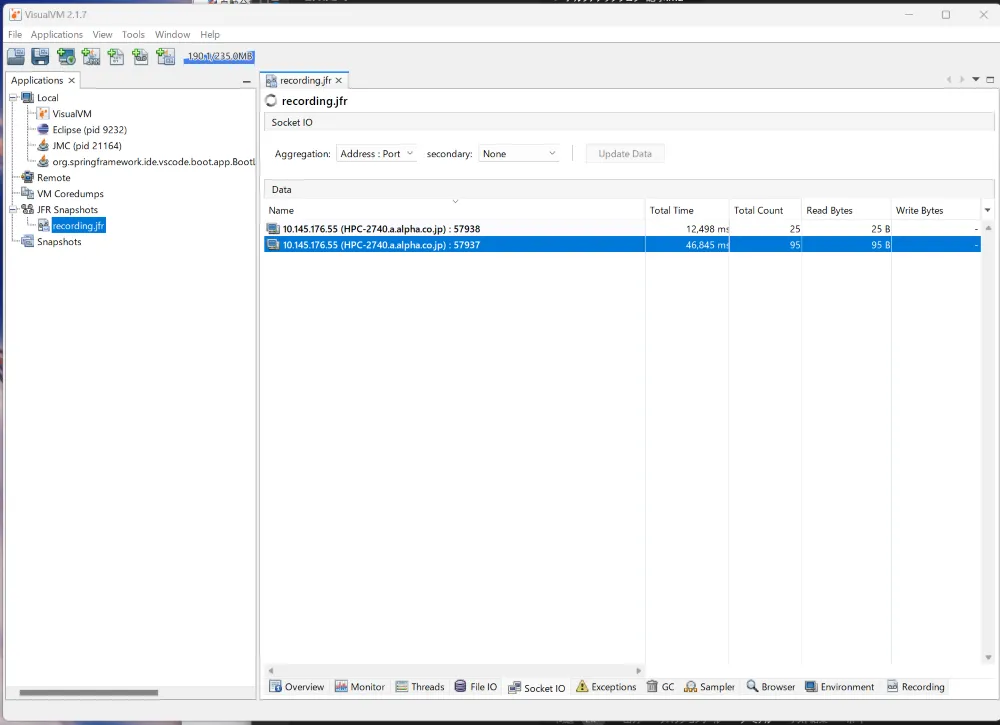Minimize the Applications panel

[x=247, y=82]
